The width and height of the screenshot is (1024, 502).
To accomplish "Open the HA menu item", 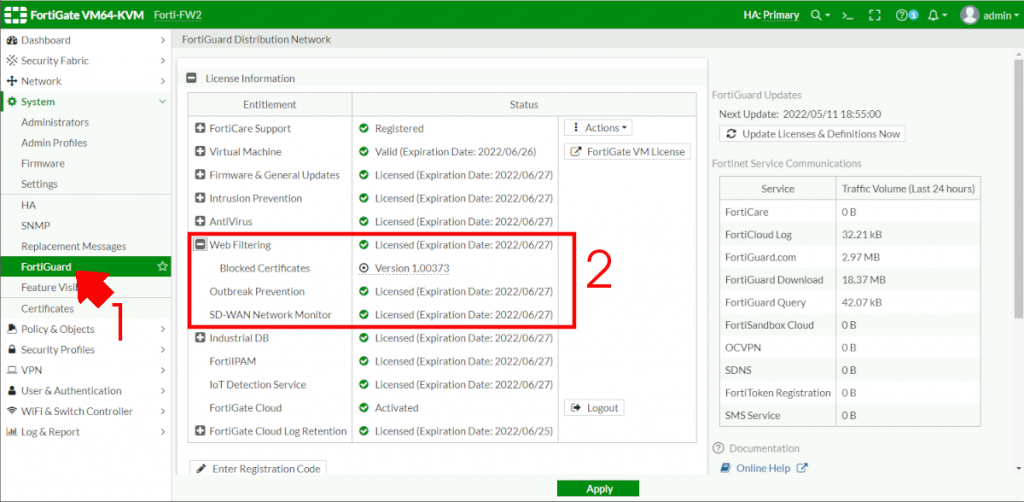I will [28, 205].
